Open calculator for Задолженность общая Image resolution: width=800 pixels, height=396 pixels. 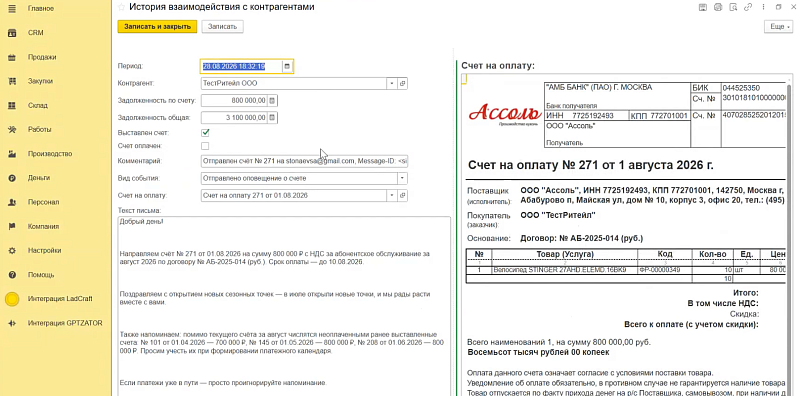point(272,118)
